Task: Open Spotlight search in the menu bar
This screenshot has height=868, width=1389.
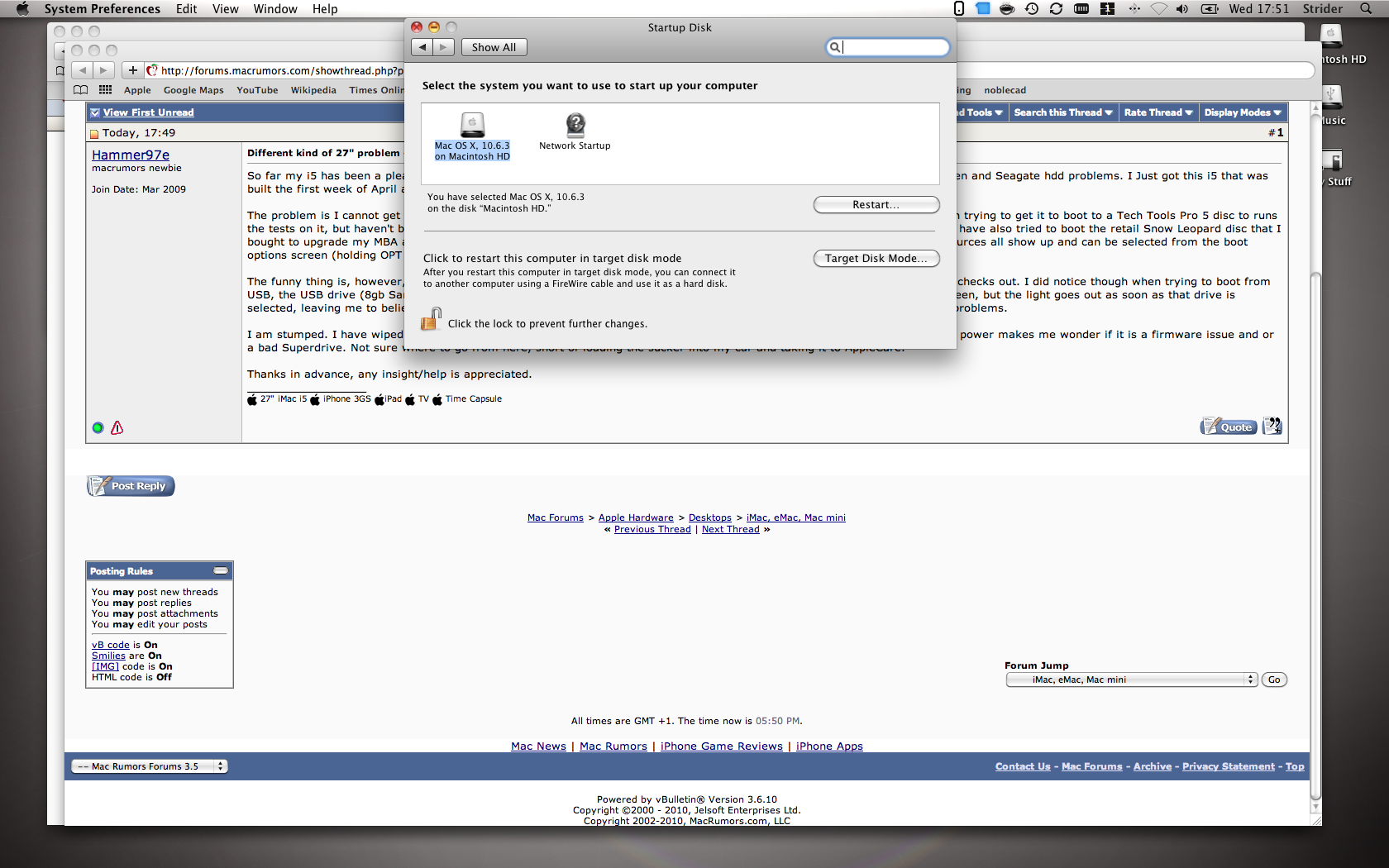Action: tap(1365, 9)
